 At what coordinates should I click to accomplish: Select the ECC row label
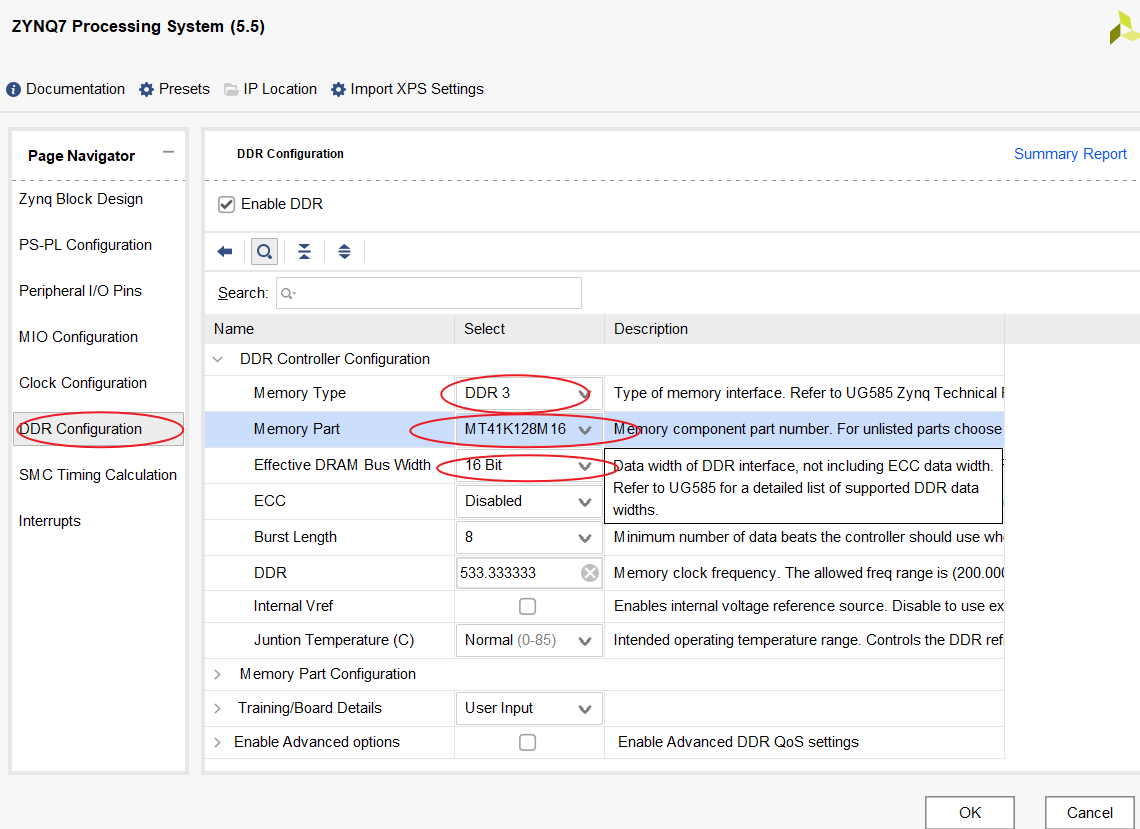pos(270,501)
